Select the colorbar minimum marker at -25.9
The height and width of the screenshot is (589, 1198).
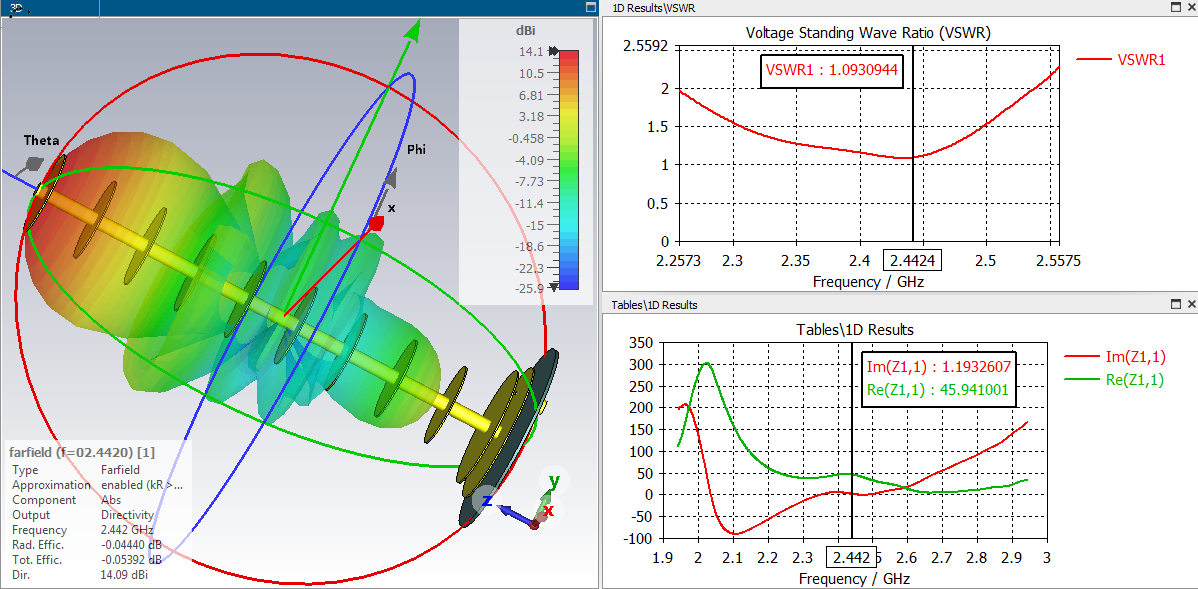(x=554, y=286)
